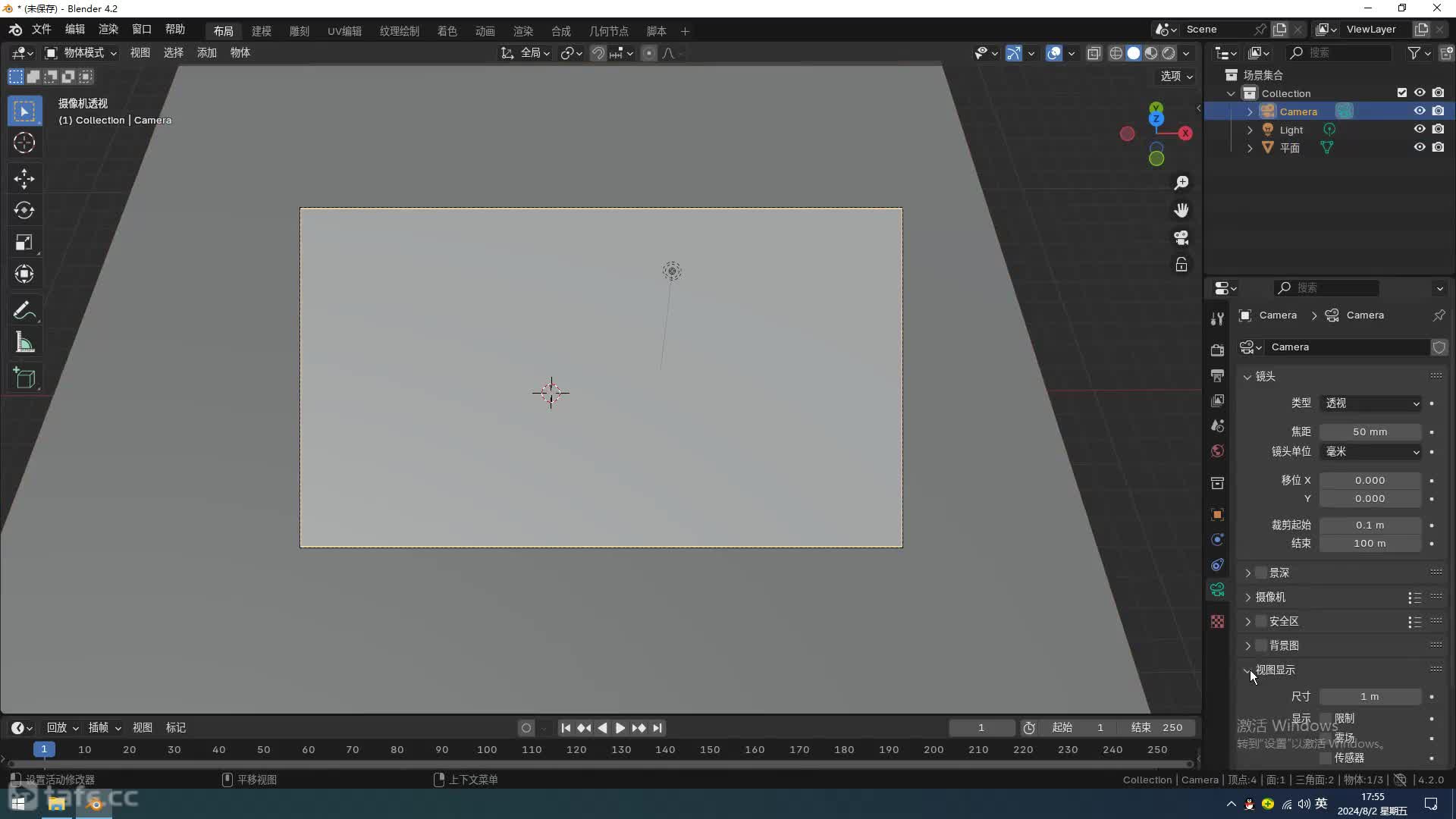The width and height of the screenshot is (1456, 819).
Task: Hide Light in viewport via eye icon
Action: tap(1420, 129)
